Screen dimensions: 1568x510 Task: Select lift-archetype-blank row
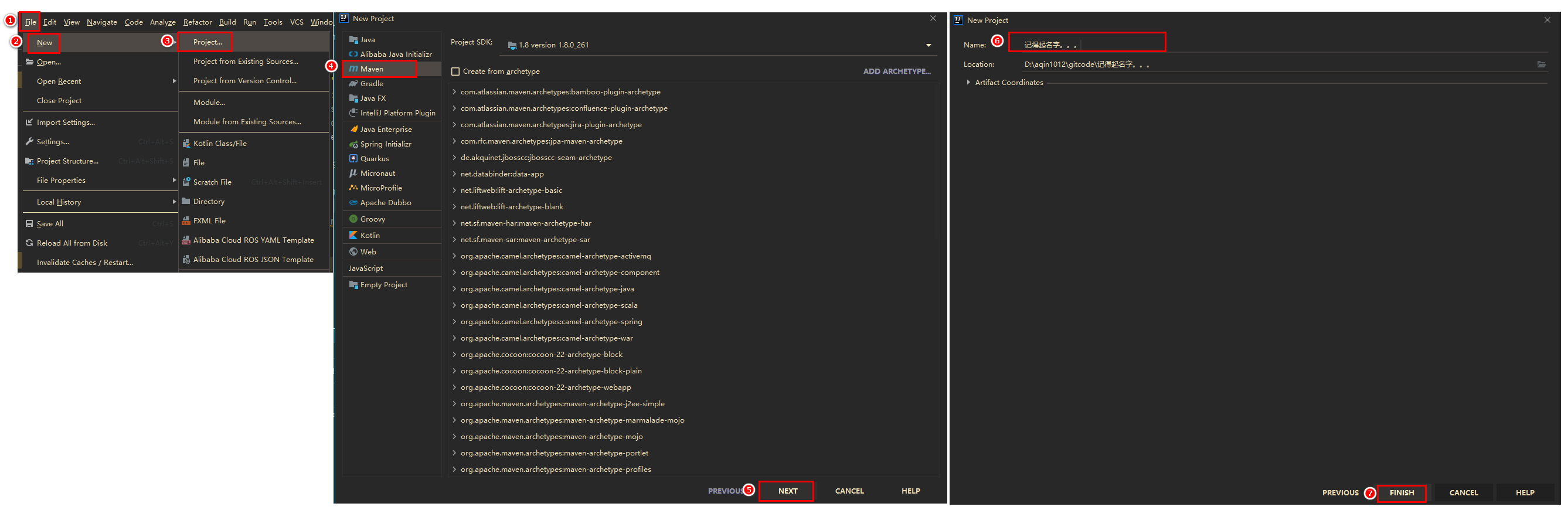tap(693, 207)
